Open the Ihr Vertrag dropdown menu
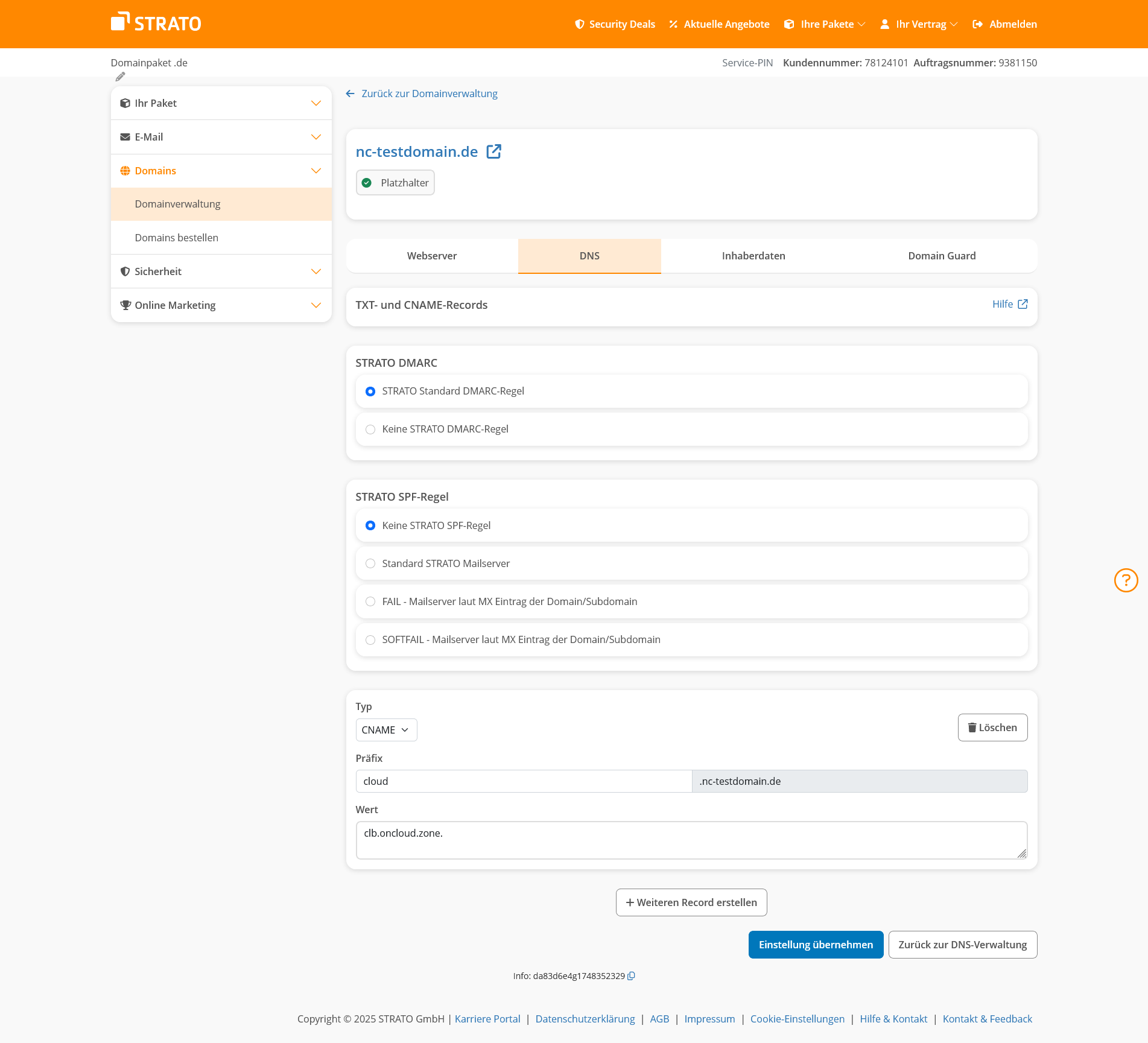The height and width of the screenshot is (1043, 1148). tap(919, 24)
